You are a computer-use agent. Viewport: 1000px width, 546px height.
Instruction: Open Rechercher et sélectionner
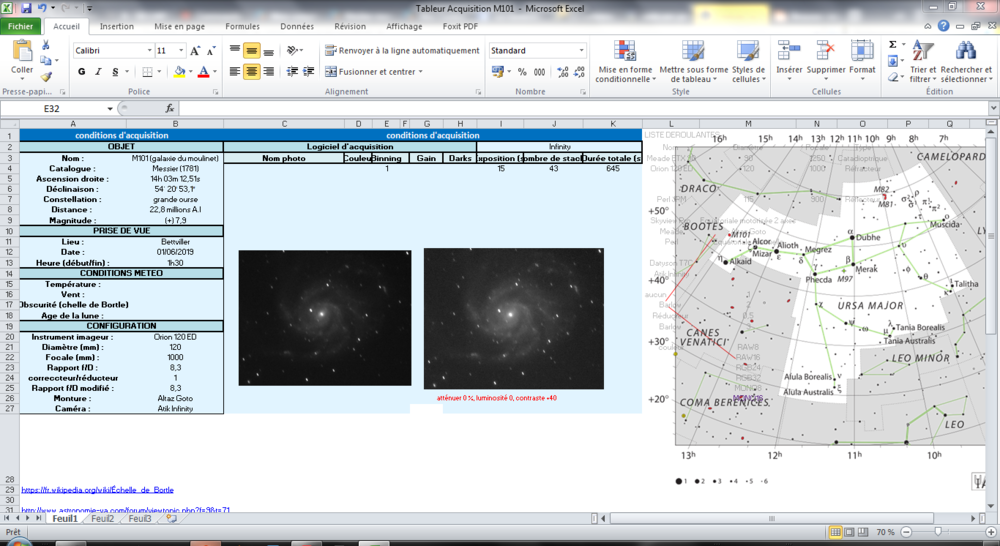966,61
